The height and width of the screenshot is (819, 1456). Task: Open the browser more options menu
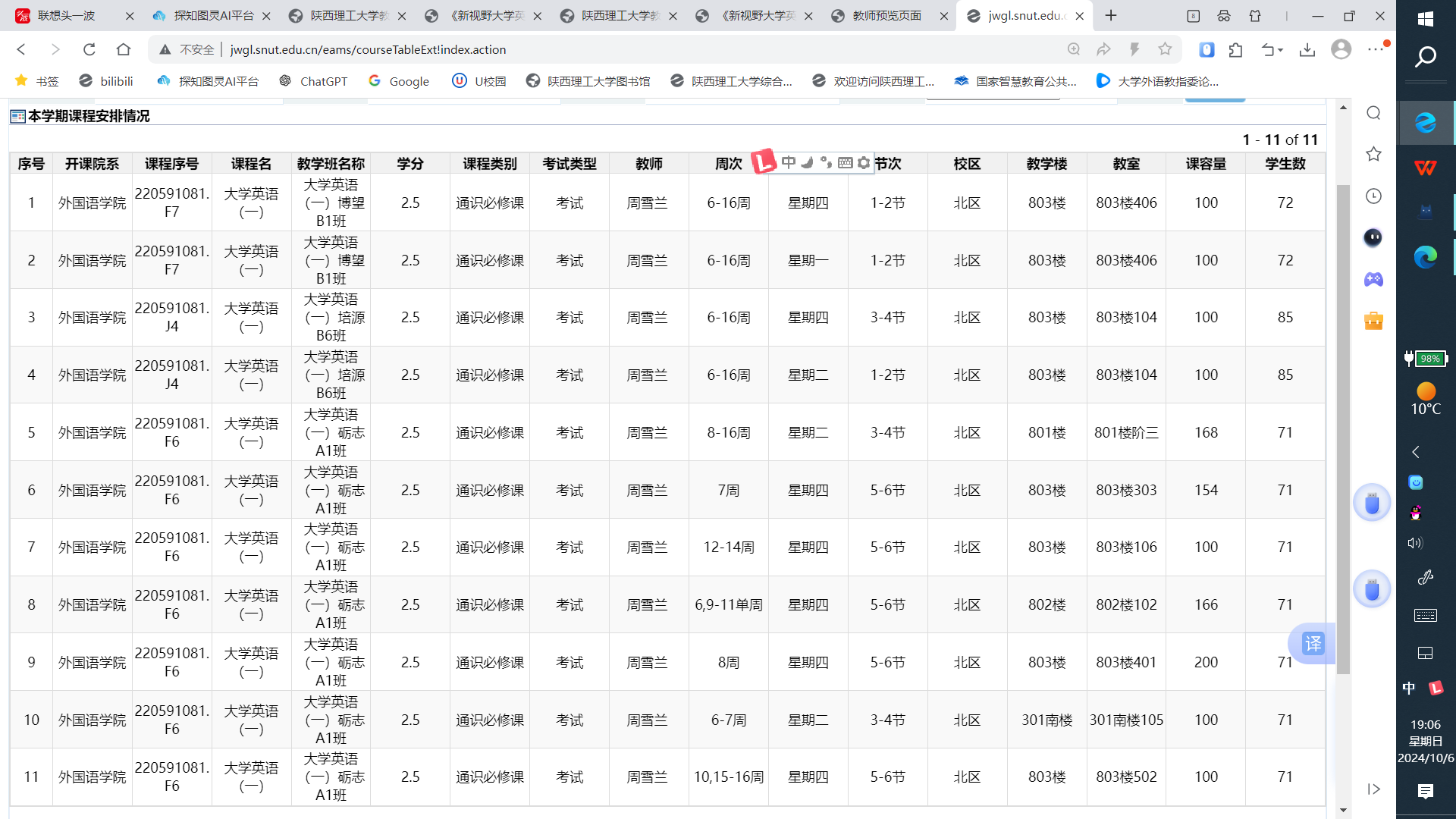[x=1375, y=49]
